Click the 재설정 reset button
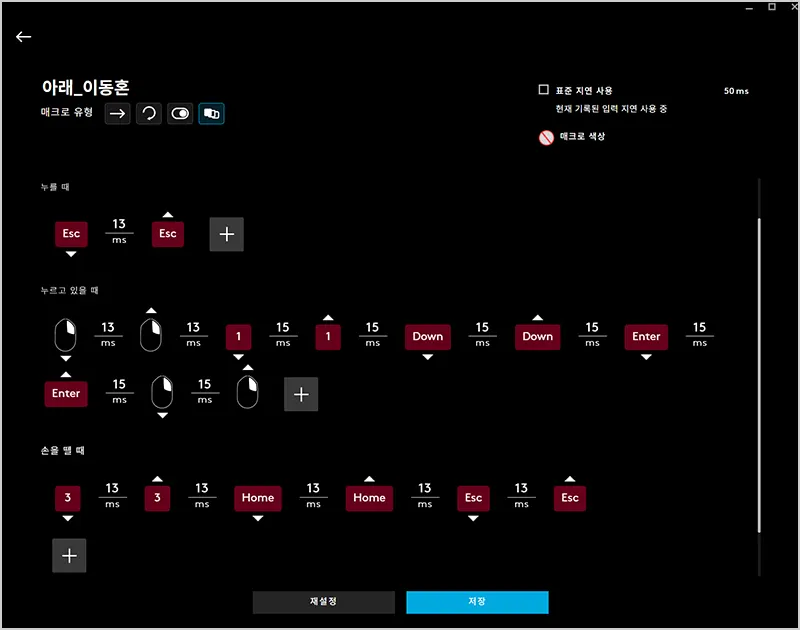Screen dimensions: 800x630 323,602
